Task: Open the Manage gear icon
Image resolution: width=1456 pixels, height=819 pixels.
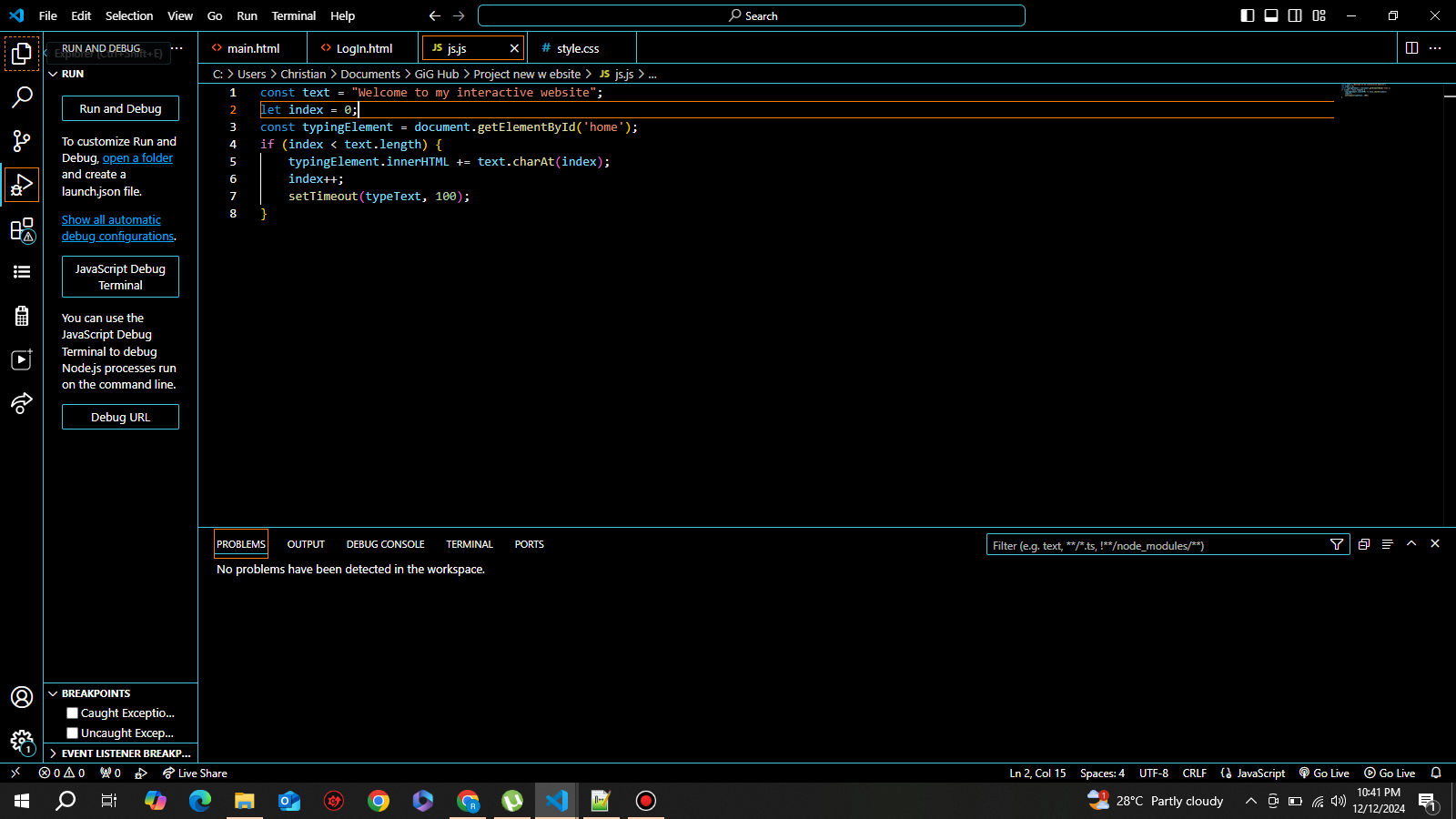Action: [22, 742]
